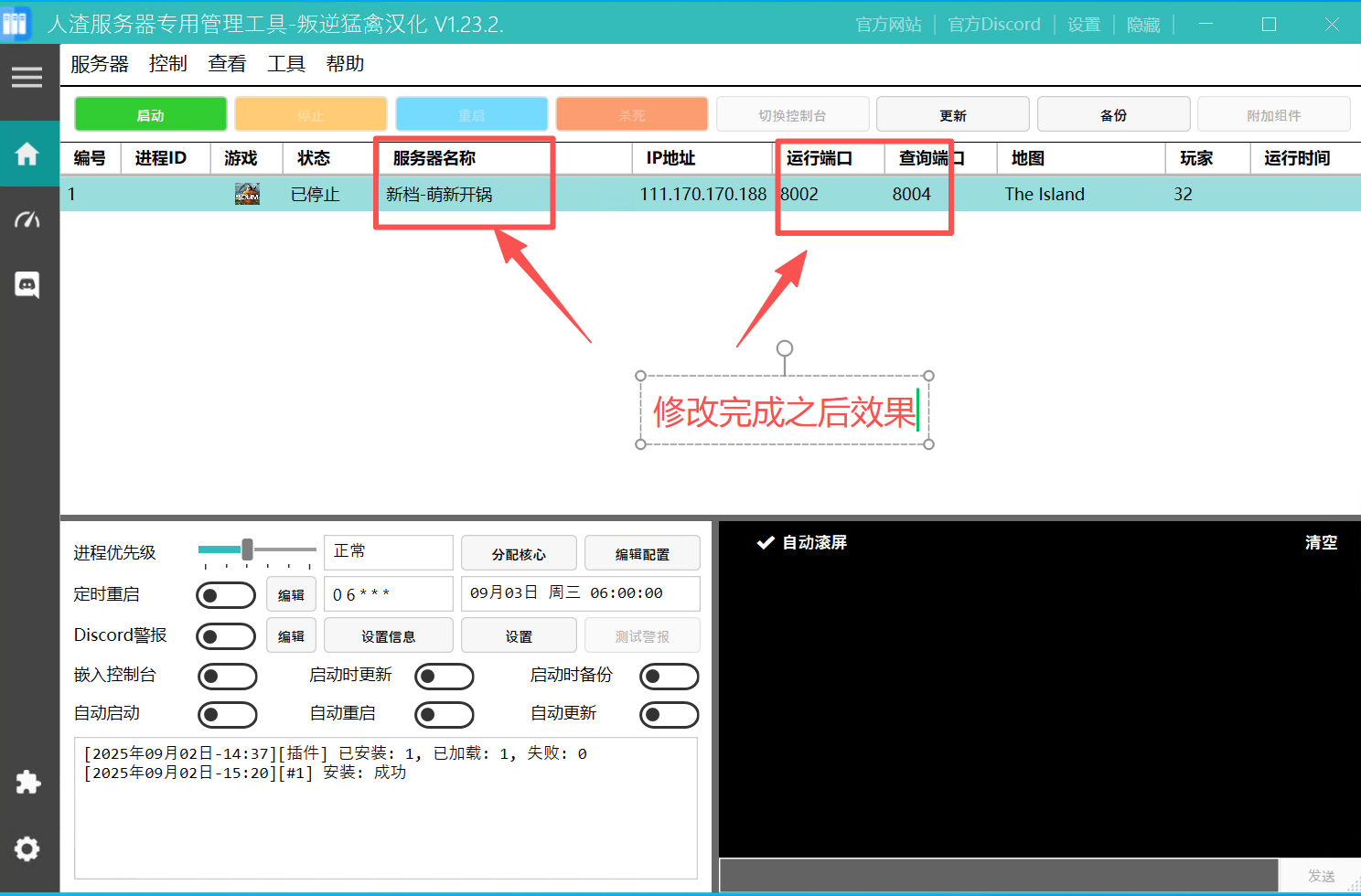Open the 工具 menu
The width and height of the screenshot is (1361, 896).
285,63
